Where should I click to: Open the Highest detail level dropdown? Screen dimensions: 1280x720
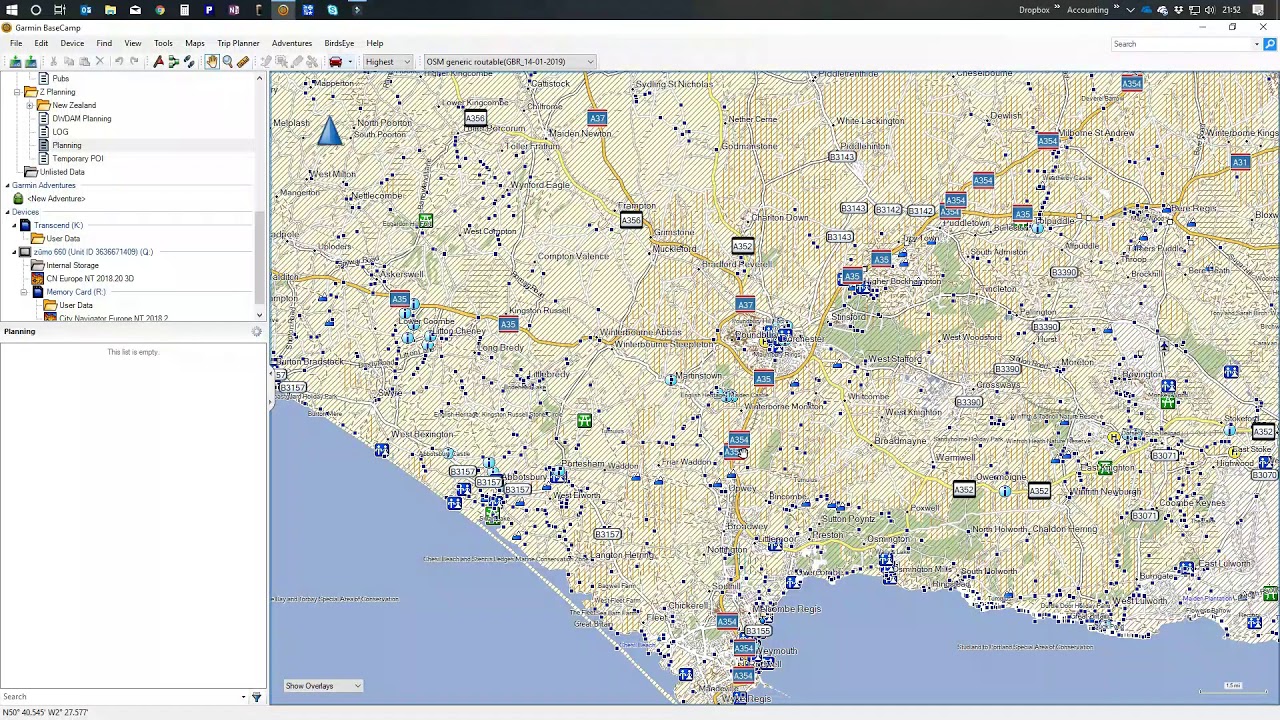(x=388, y=62)
